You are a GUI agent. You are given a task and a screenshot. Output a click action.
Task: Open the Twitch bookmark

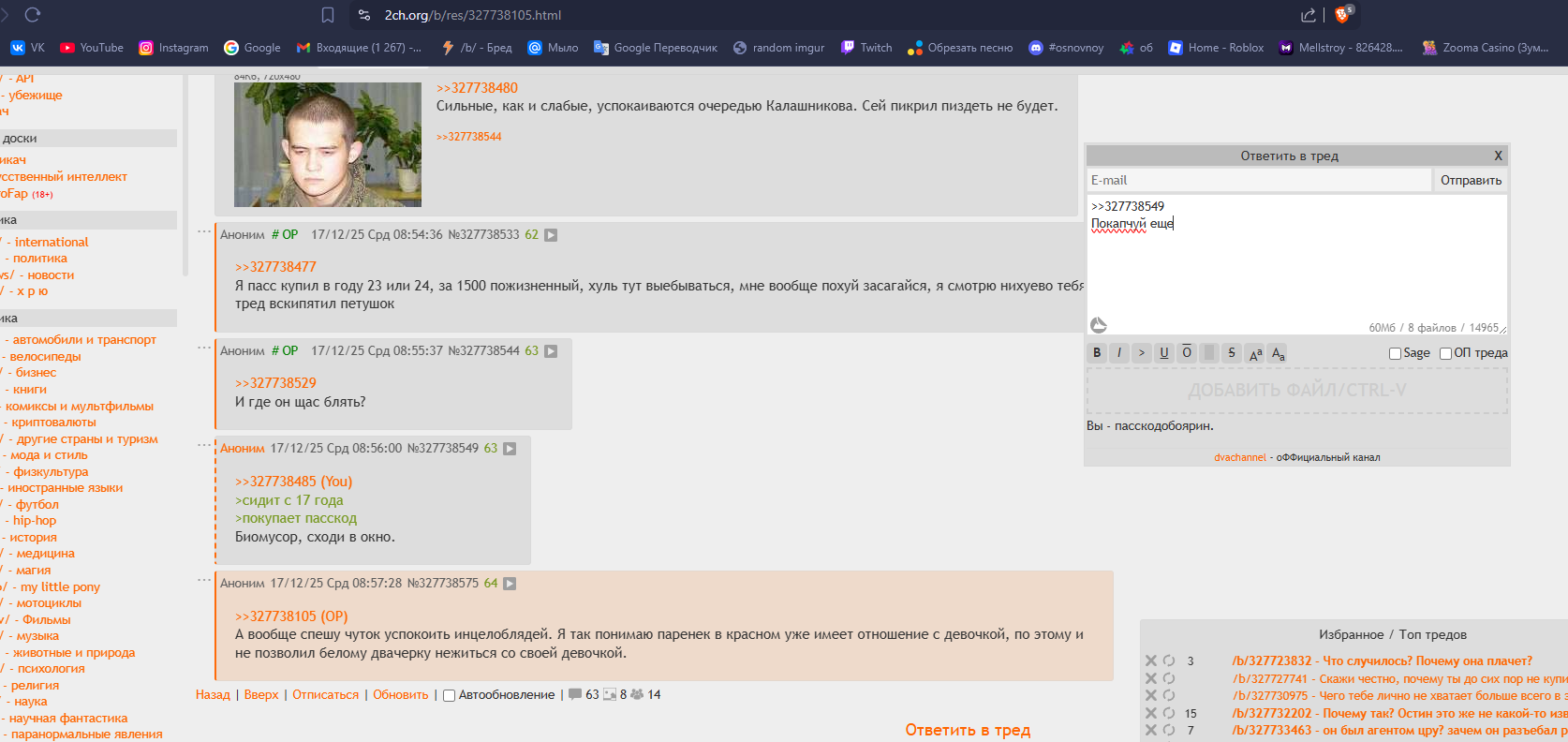coord(866,48)
